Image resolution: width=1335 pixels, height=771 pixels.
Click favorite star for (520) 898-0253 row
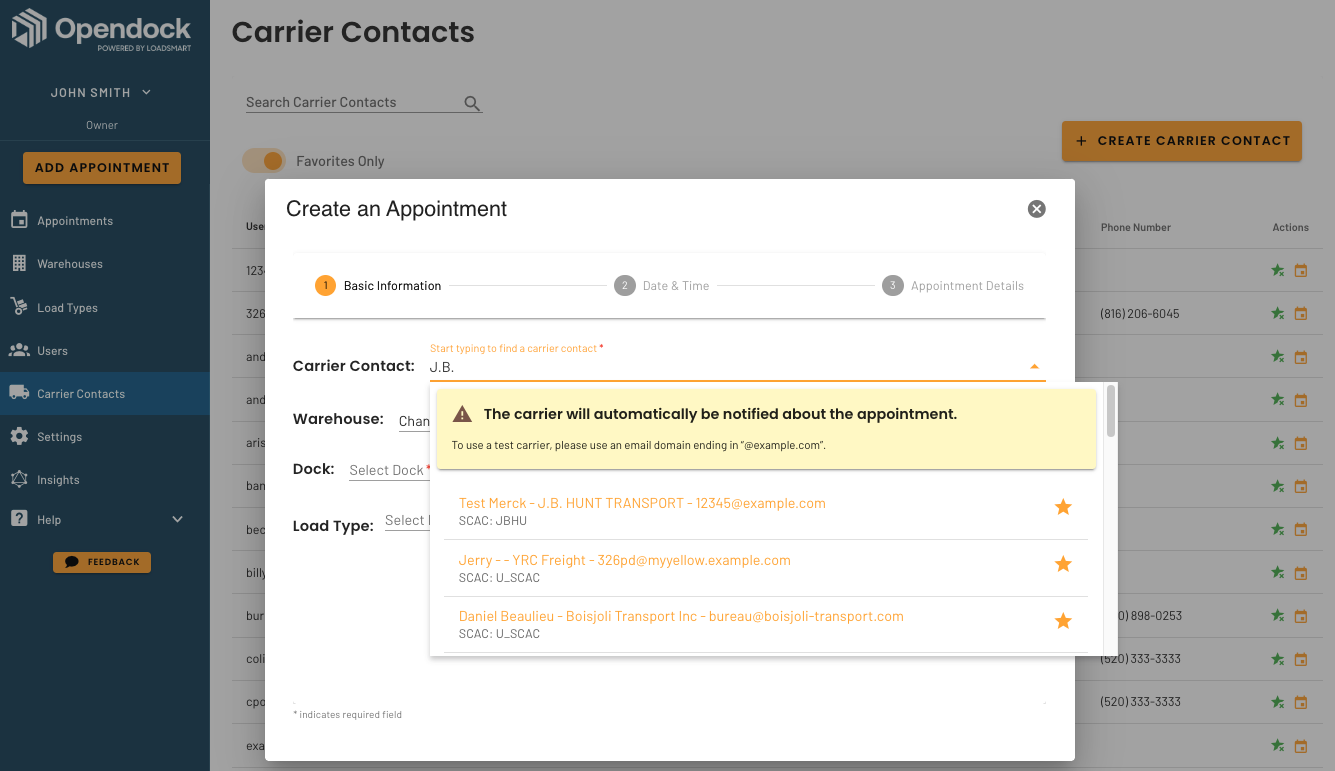tap(1278, 615)
